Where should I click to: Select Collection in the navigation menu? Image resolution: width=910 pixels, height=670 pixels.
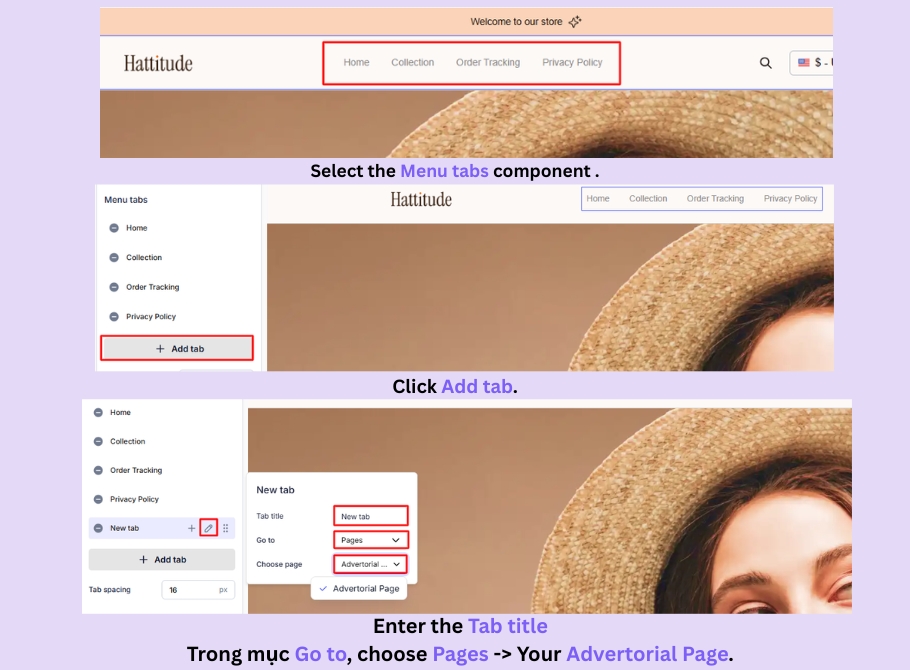[x=413, y=62]
